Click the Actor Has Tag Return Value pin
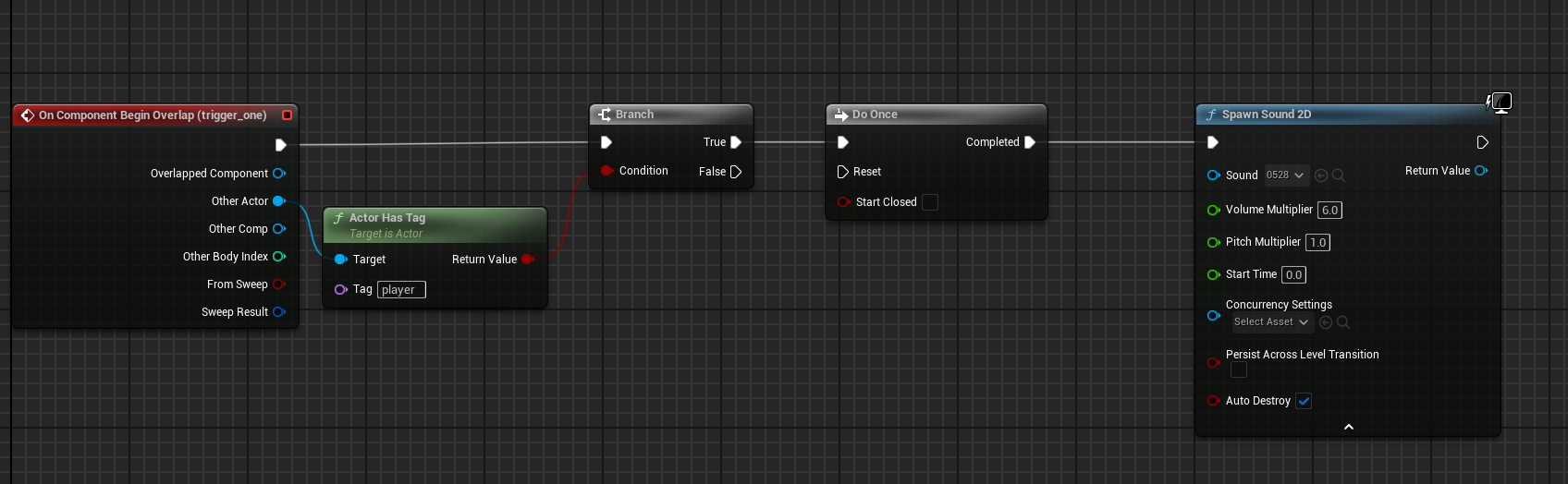Screen dimensions: 1568x484 click(528, 260)
